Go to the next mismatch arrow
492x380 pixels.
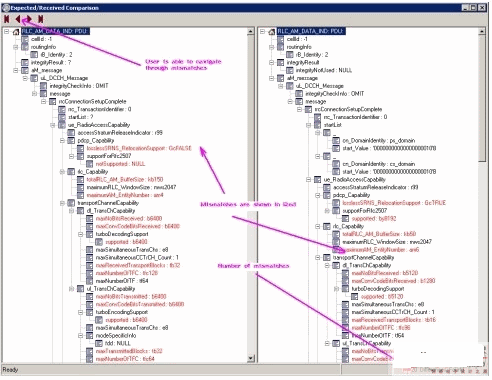pos(29,19)
